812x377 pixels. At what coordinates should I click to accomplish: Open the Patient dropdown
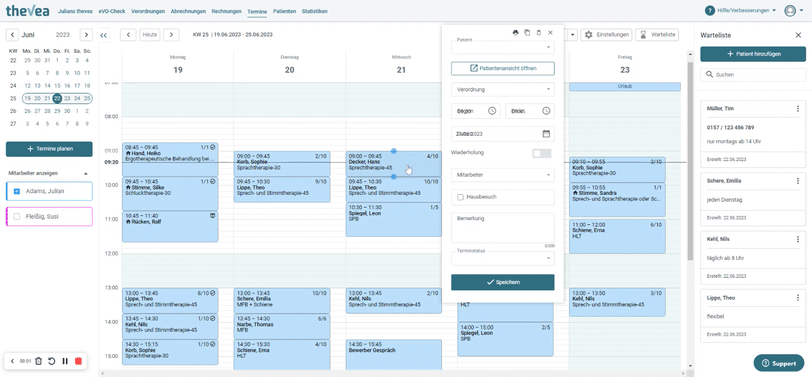[502, 47]
